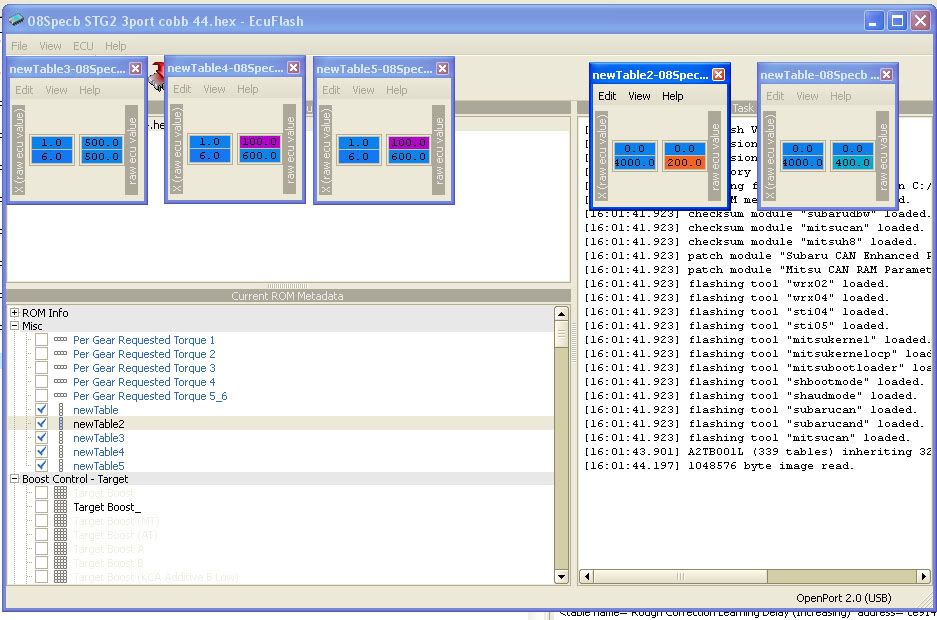
Task: Click scroll down arrow of ROM Metadata list
Action: pyautogui.click(x=561, y=577)
